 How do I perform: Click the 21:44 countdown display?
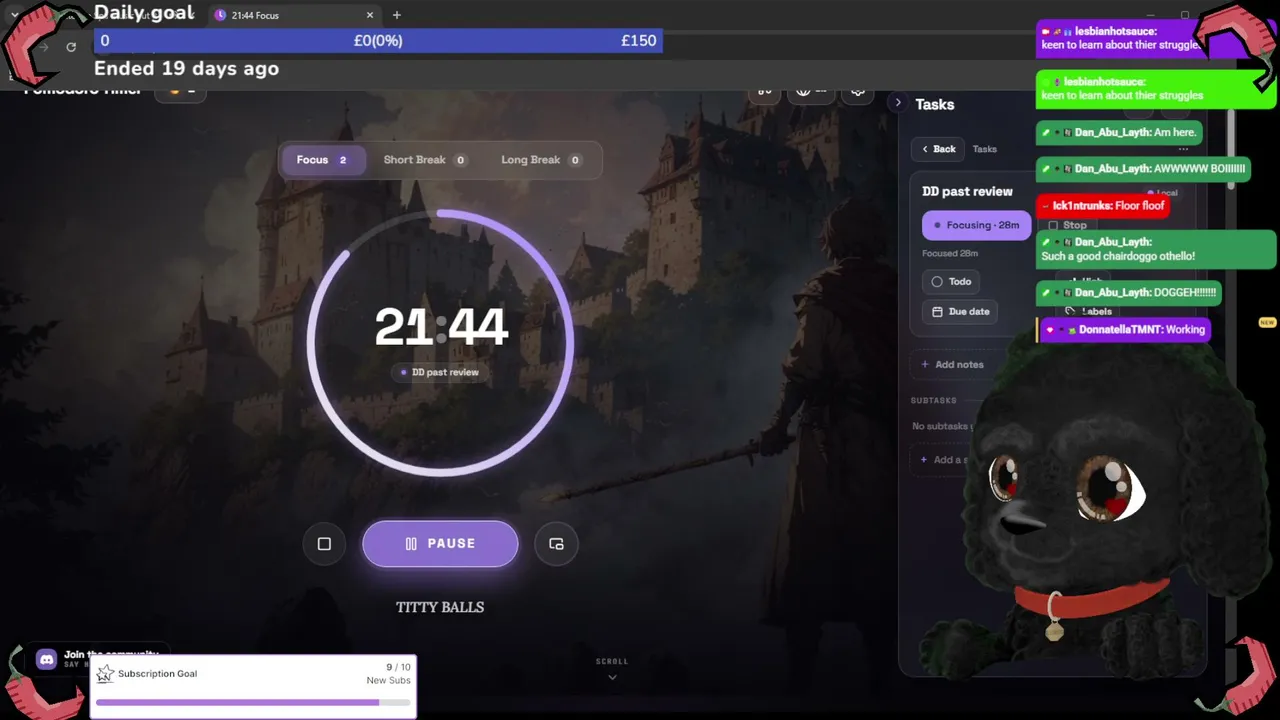[x=441, y=328]
